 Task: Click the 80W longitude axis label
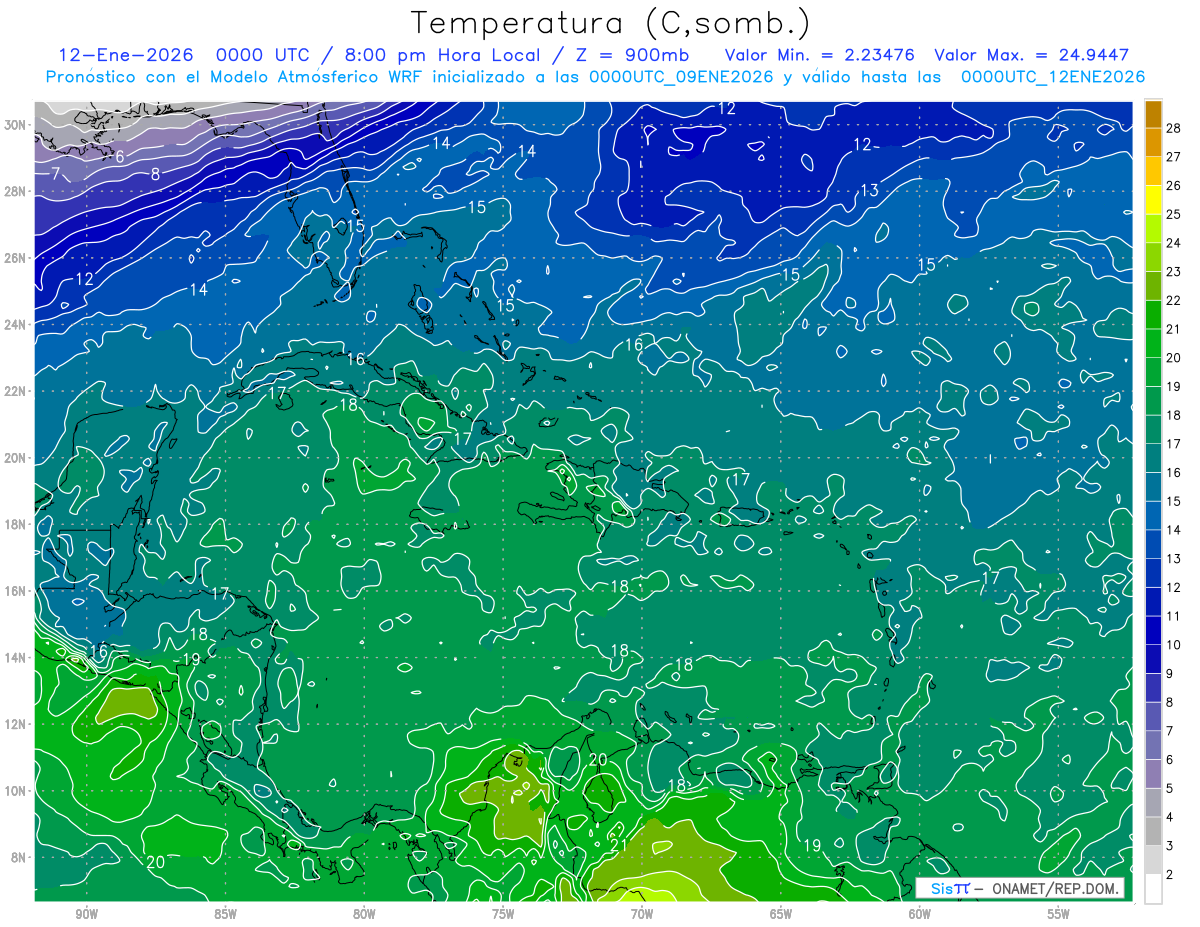point(364,914)
